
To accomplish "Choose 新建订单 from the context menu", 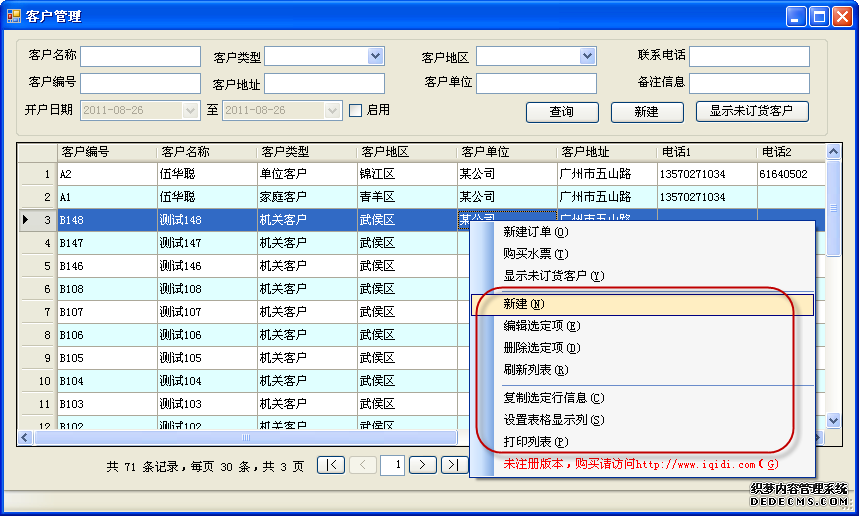I will [x=535, y=232].
